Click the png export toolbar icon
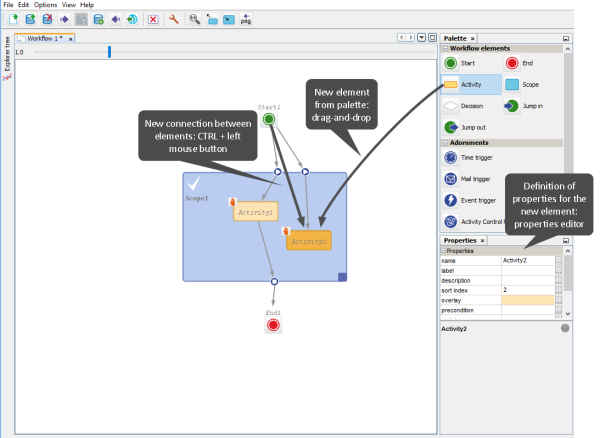This screenshot has height=438, width=600. click(246, 19)
